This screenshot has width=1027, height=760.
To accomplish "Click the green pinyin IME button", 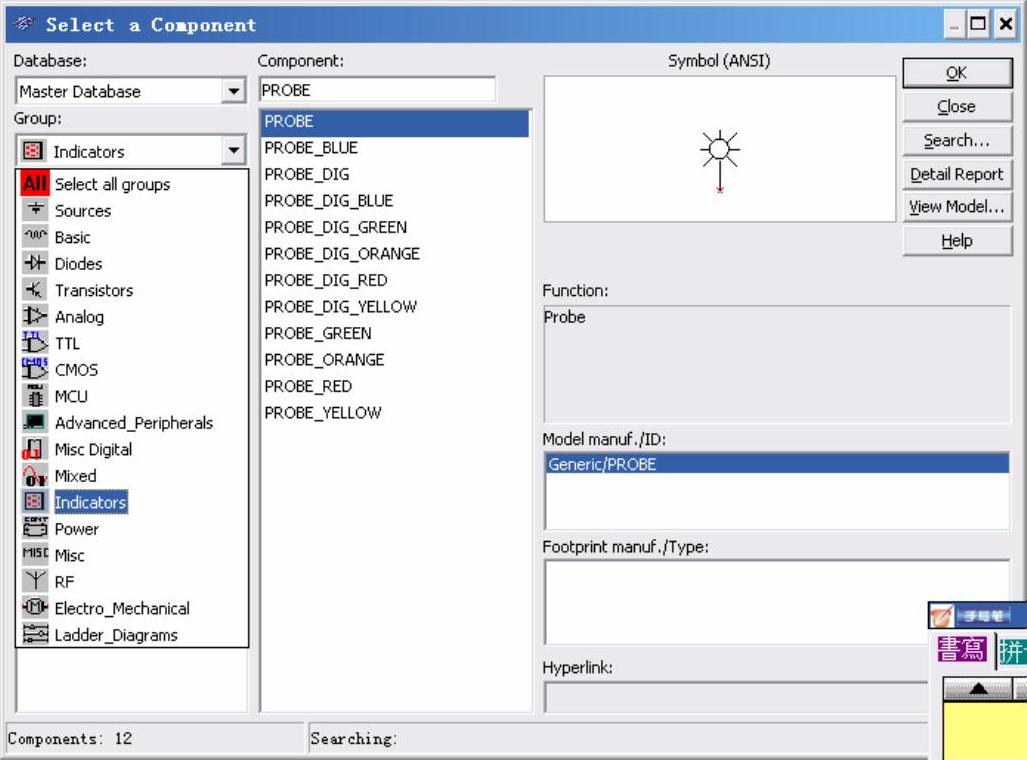I will pyautogui.click(x=1012, y=651).
